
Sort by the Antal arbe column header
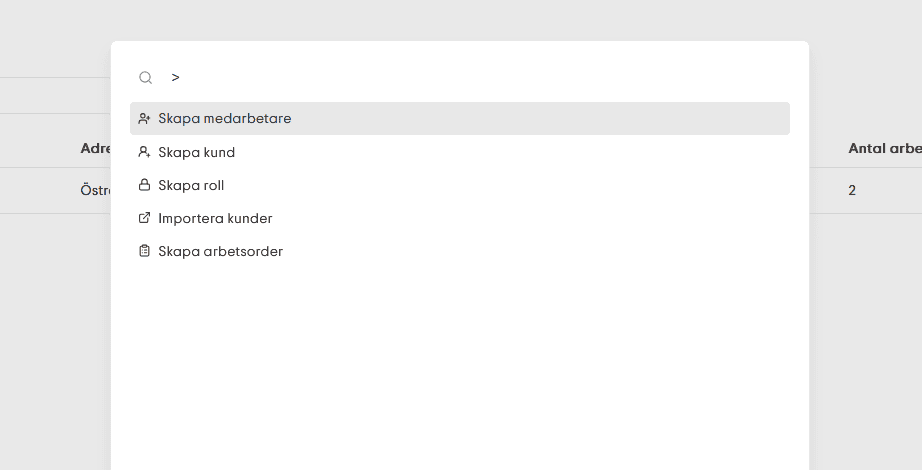pos(884,149)
